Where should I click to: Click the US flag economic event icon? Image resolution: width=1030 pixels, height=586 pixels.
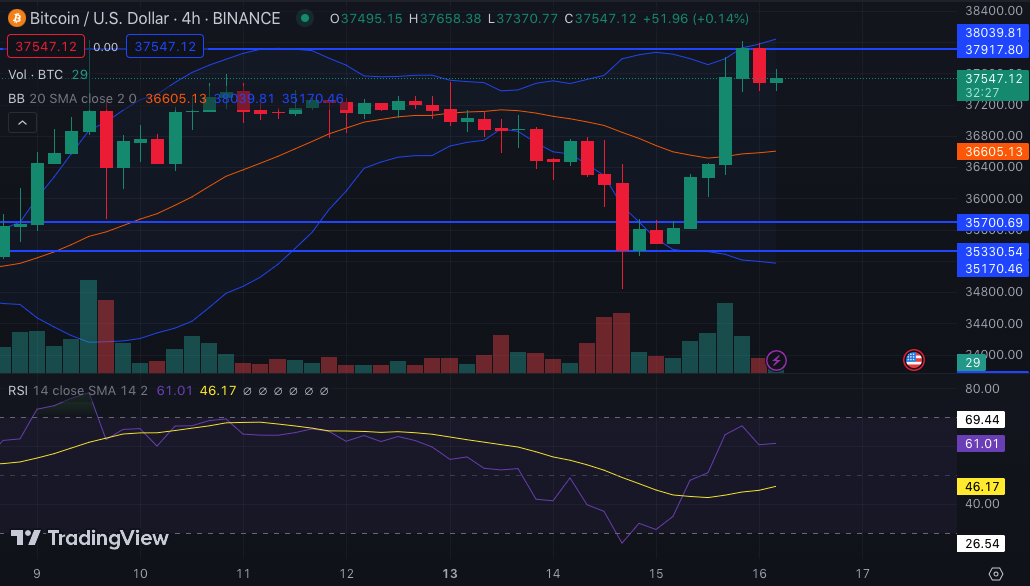914,359
